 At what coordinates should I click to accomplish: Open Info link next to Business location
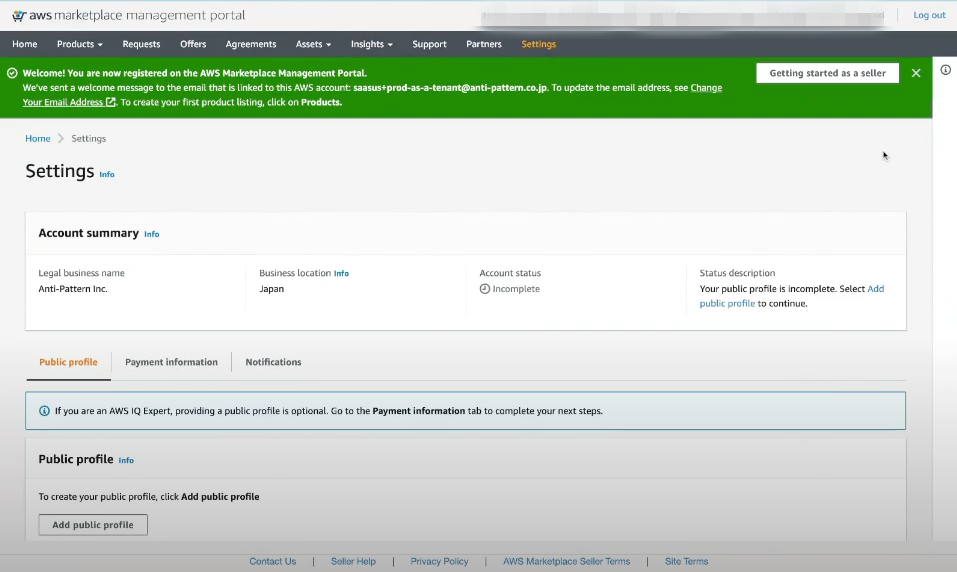pos(341,273)
